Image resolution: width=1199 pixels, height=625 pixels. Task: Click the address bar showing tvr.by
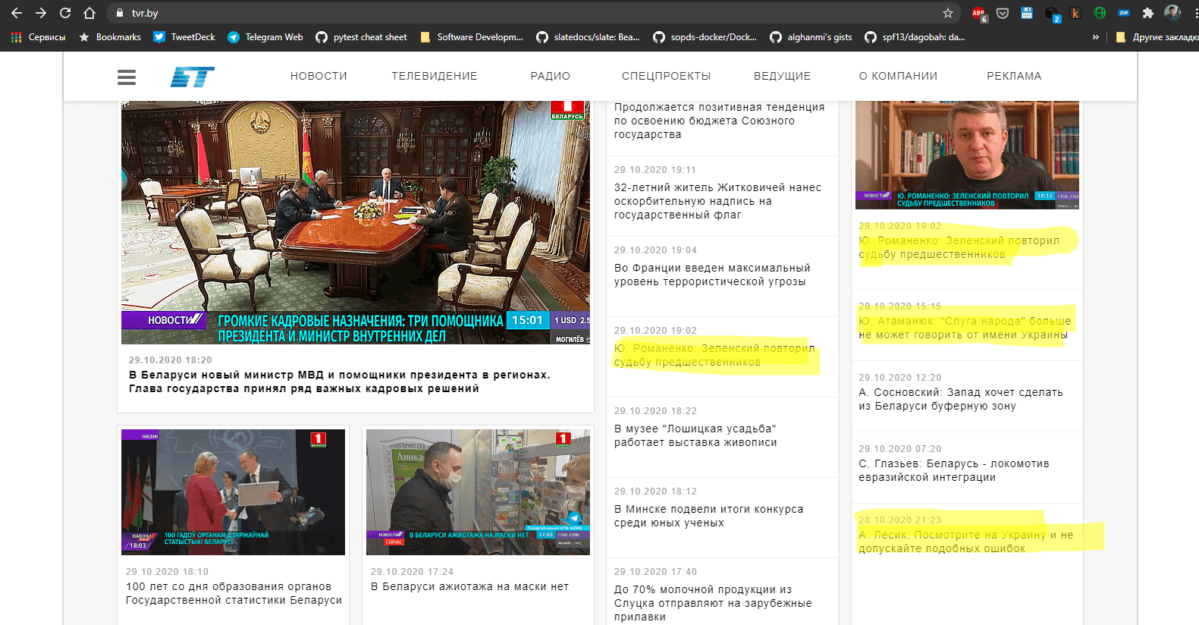500,13
